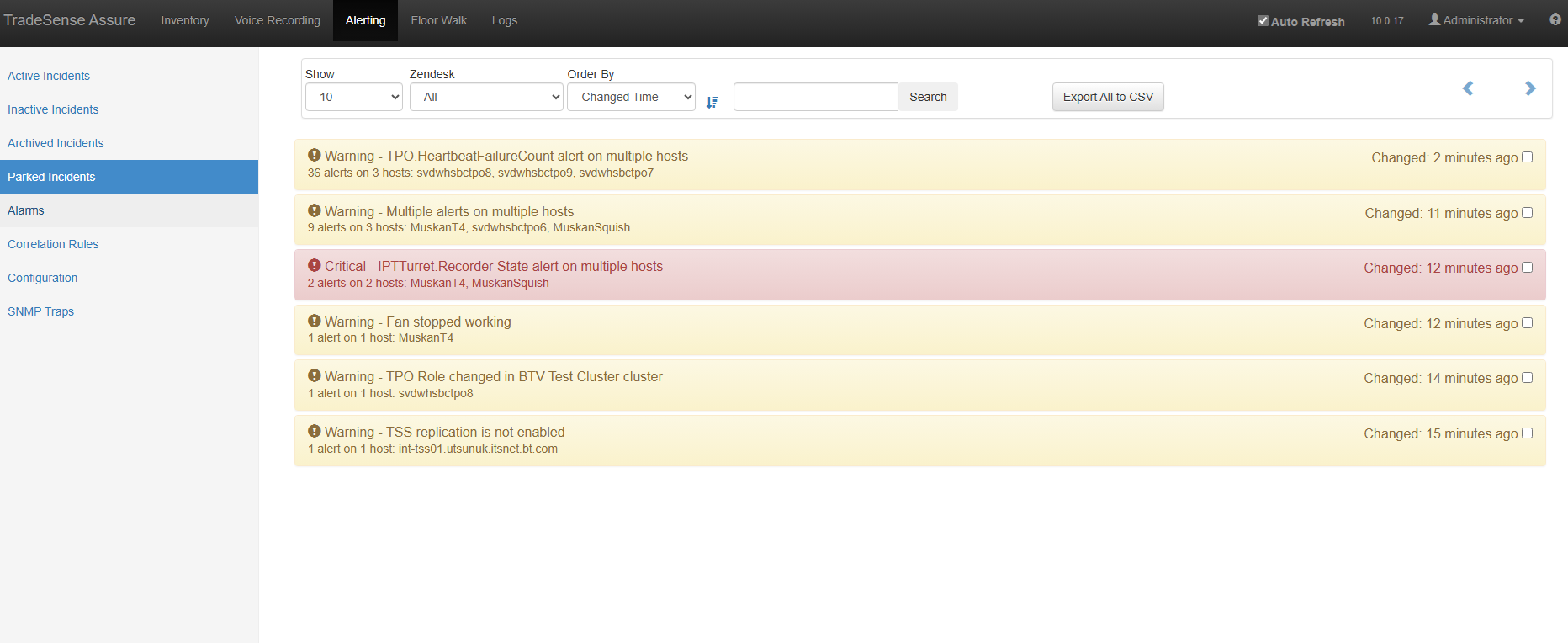Open Archived Incidents
Viewport: 1568px width, 643px height.
129,143
